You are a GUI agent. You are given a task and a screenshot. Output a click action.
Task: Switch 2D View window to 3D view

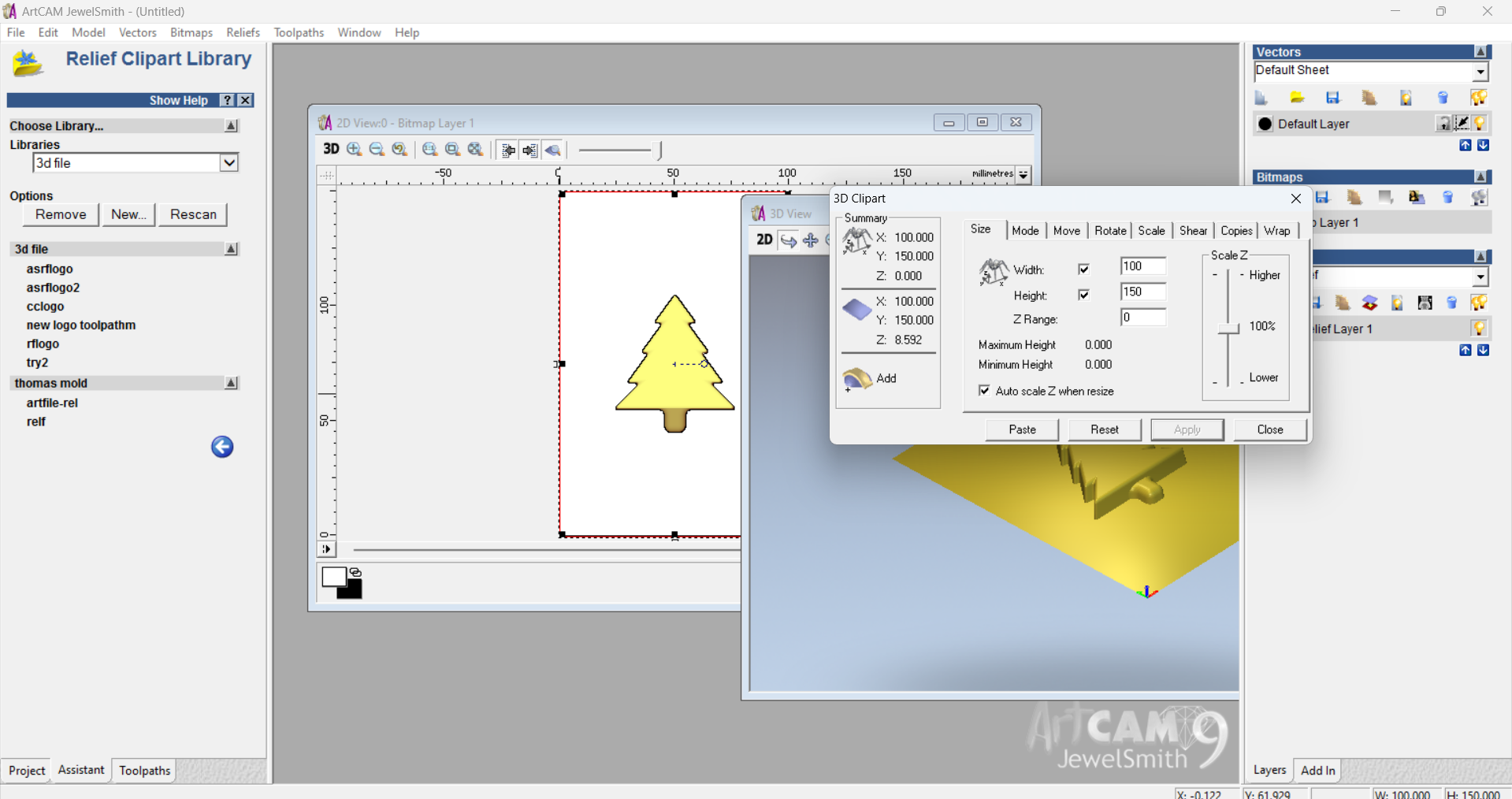click(x=331, y=149)
